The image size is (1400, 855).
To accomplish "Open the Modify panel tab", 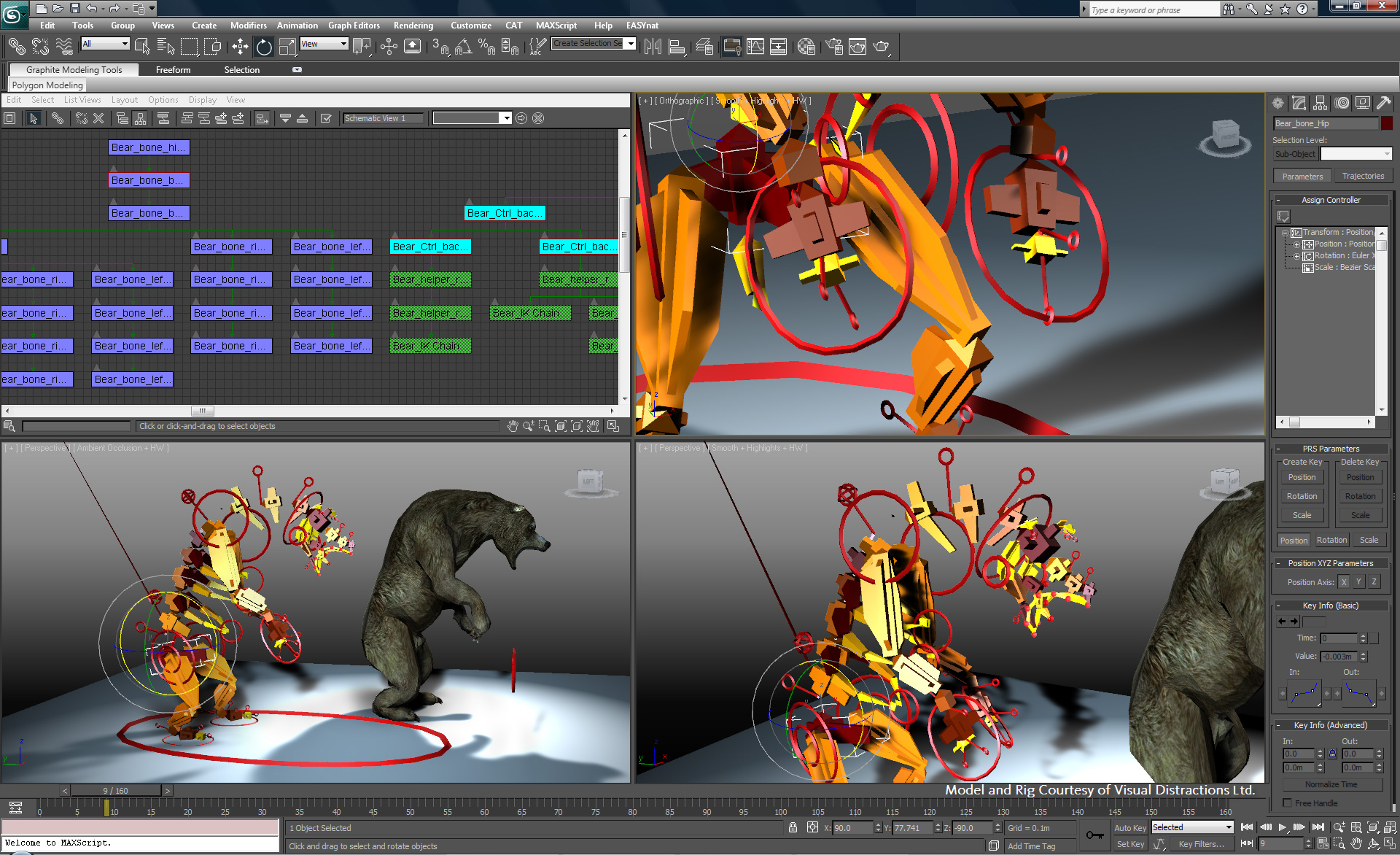I will point(1299,103).
